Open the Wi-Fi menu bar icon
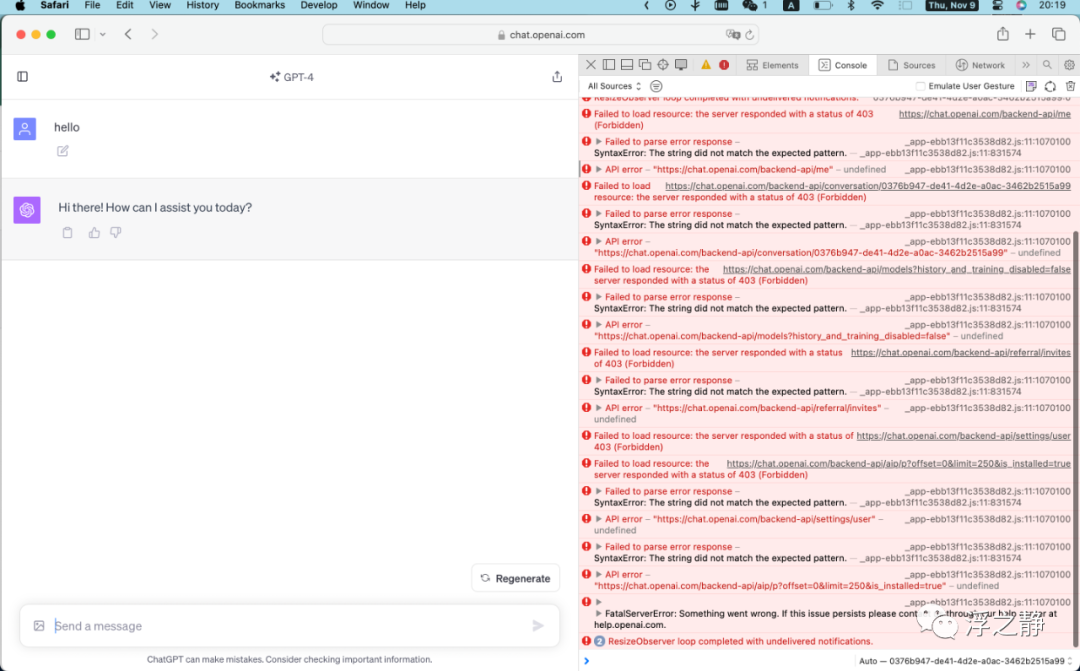 click(x=878, y=6)
